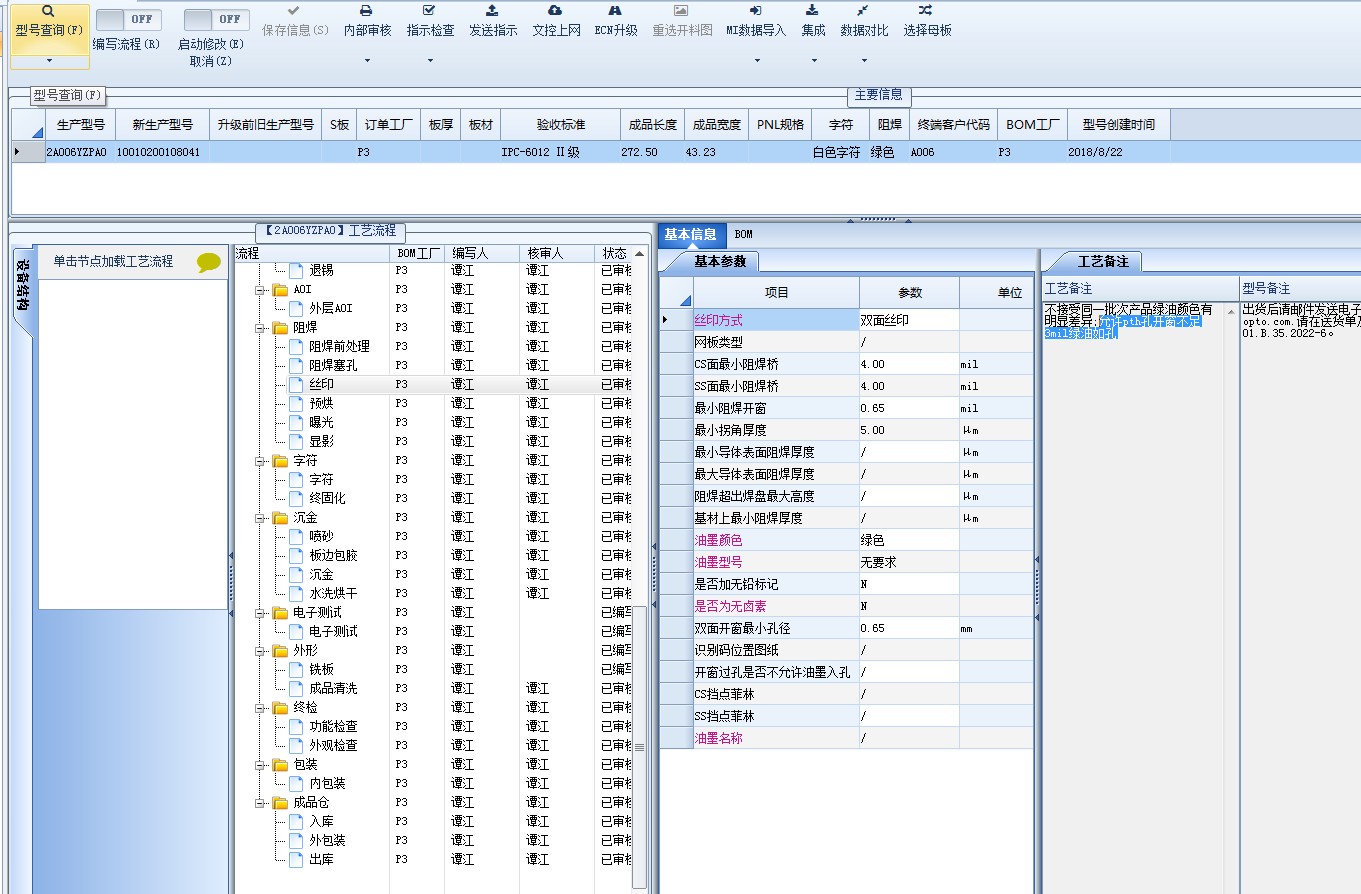This screenshot has height=894, width=1361.
Task: Select the 铣板 process node
Action: 321,669
